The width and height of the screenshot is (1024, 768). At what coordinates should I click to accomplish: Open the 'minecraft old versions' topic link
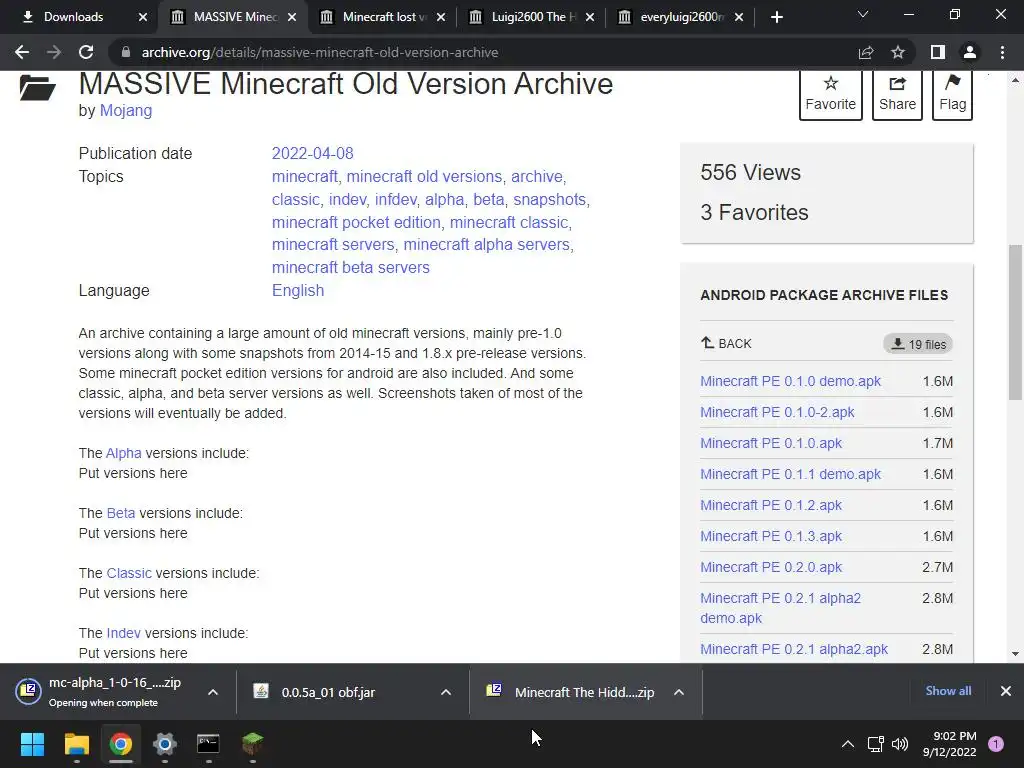click(x=424, y=176)
